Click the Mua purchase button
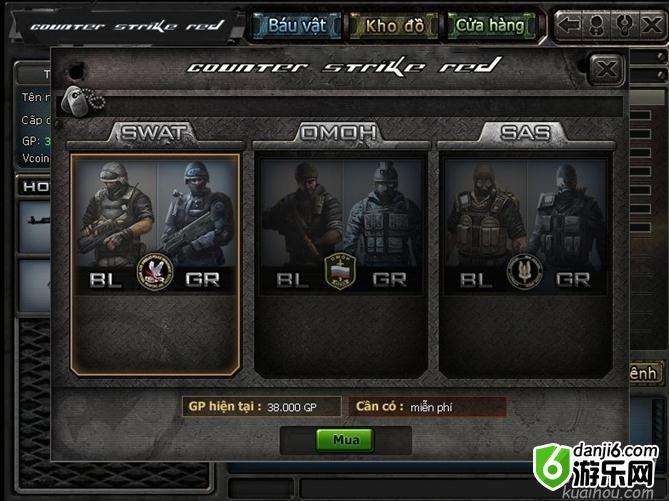 [x=345, y=440]
